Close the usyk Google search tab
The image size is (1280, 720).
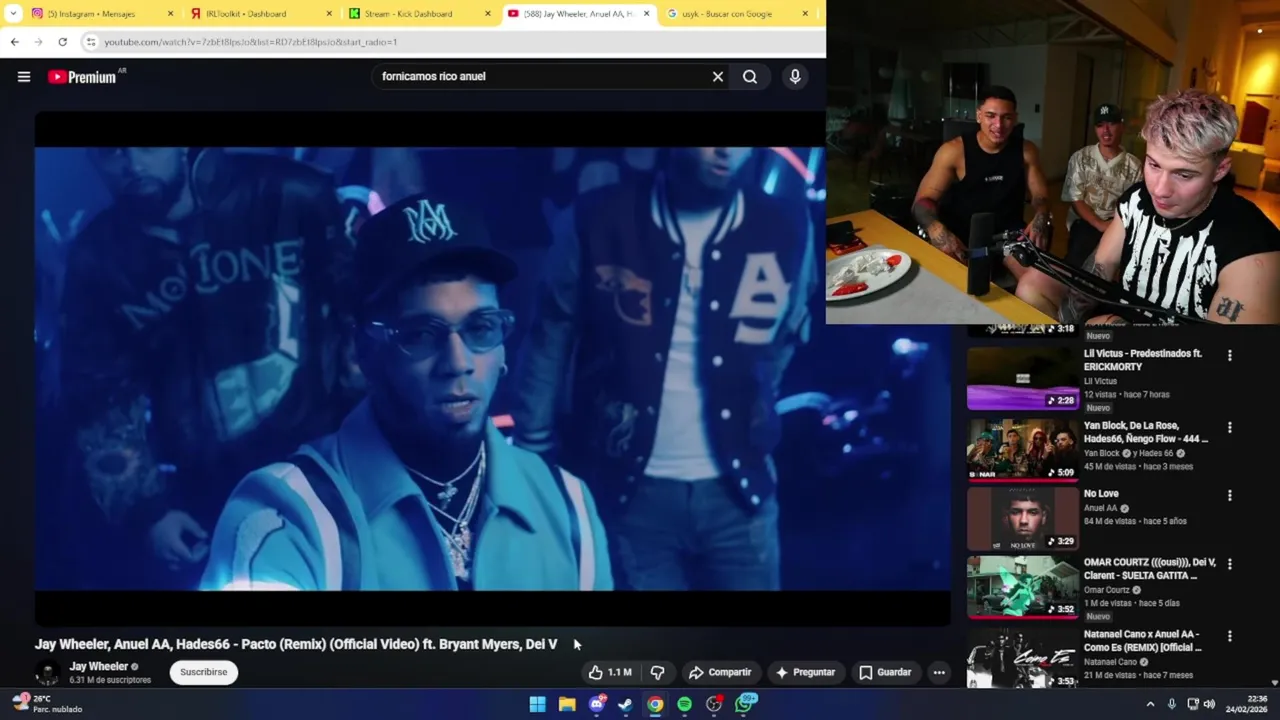click(x=805, y=14)
